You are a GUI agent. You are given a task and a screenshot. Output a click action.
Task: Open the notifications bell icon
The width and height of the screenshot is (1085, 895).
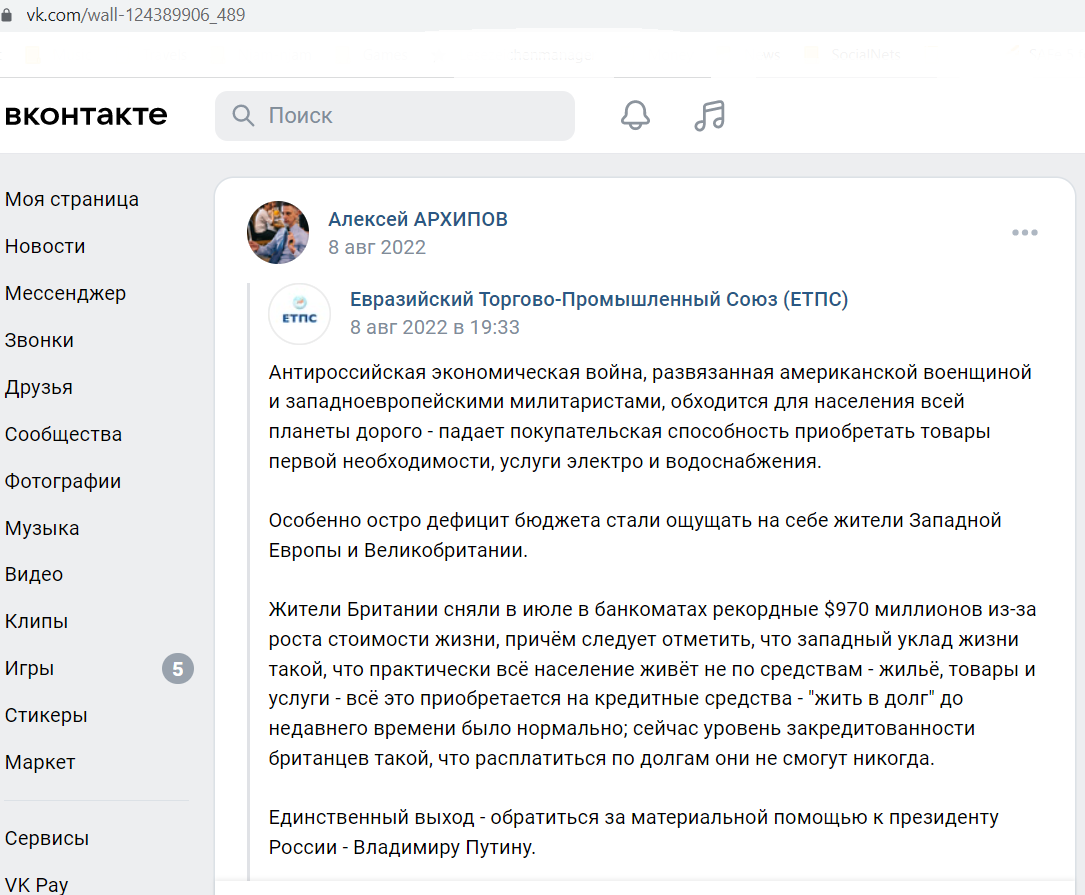coord(635,115)
